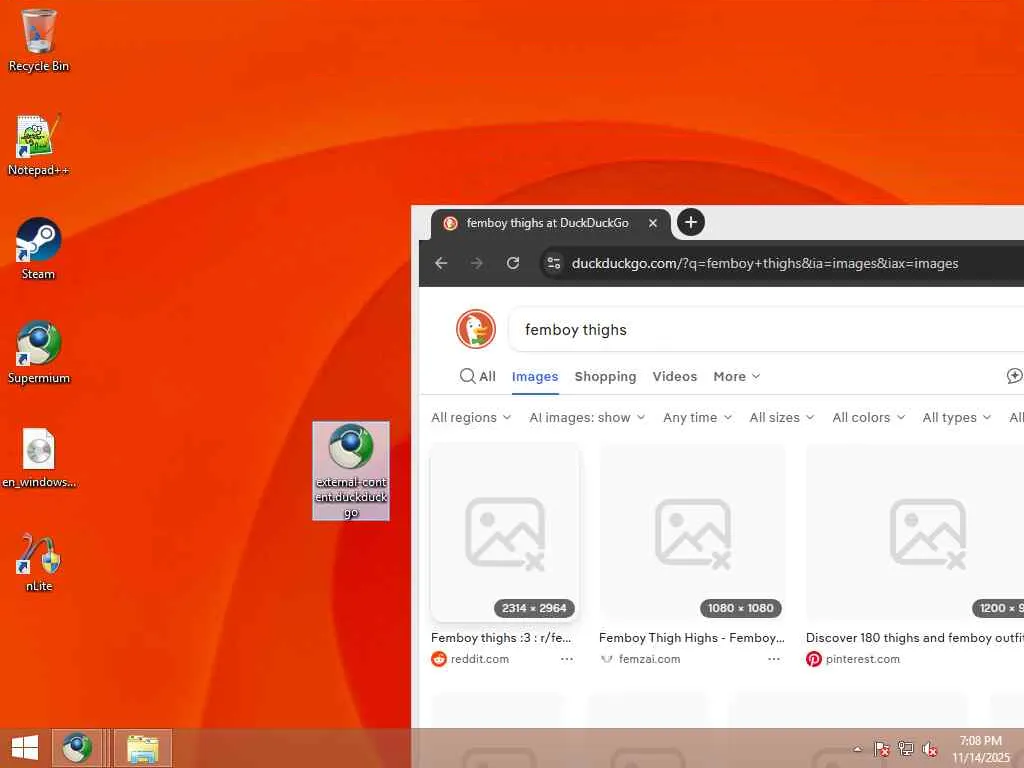
Task: Open the All regions filter dropdown
Action: [471, 417]
